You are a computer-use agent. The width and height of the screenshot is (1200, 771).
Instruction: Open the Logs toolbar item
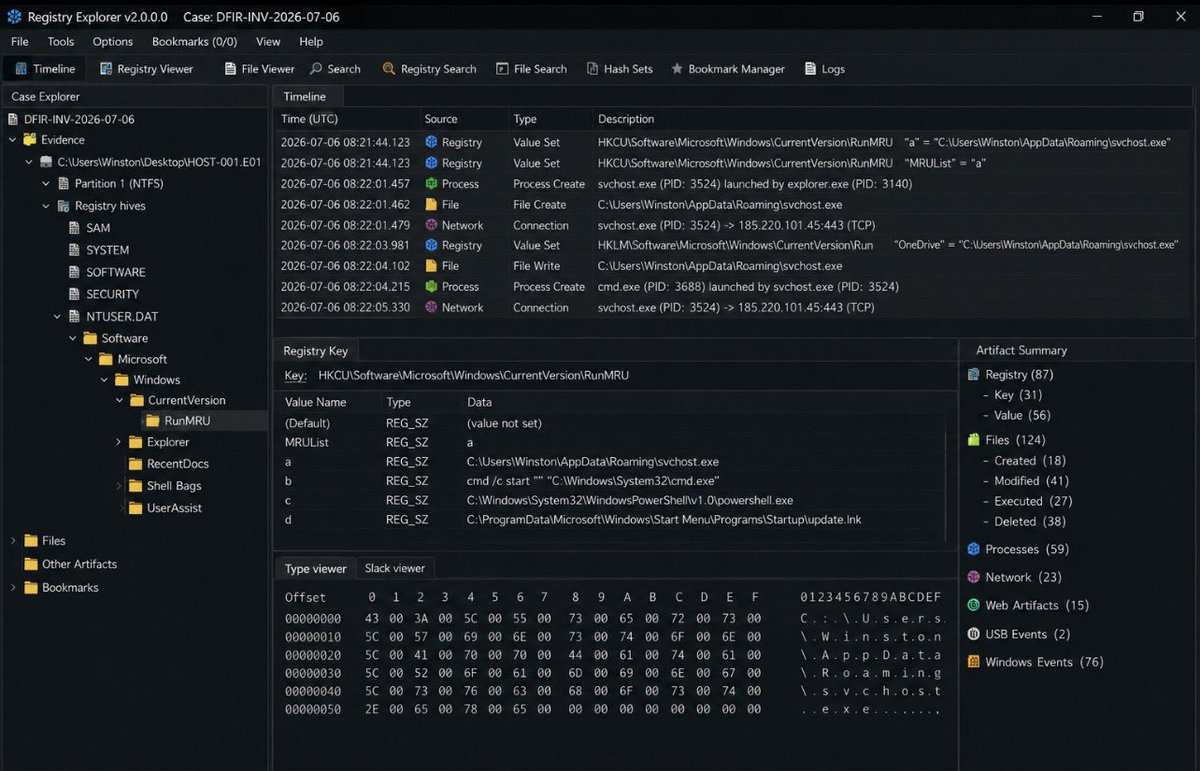pyautogui.click(x=823, y=69)
